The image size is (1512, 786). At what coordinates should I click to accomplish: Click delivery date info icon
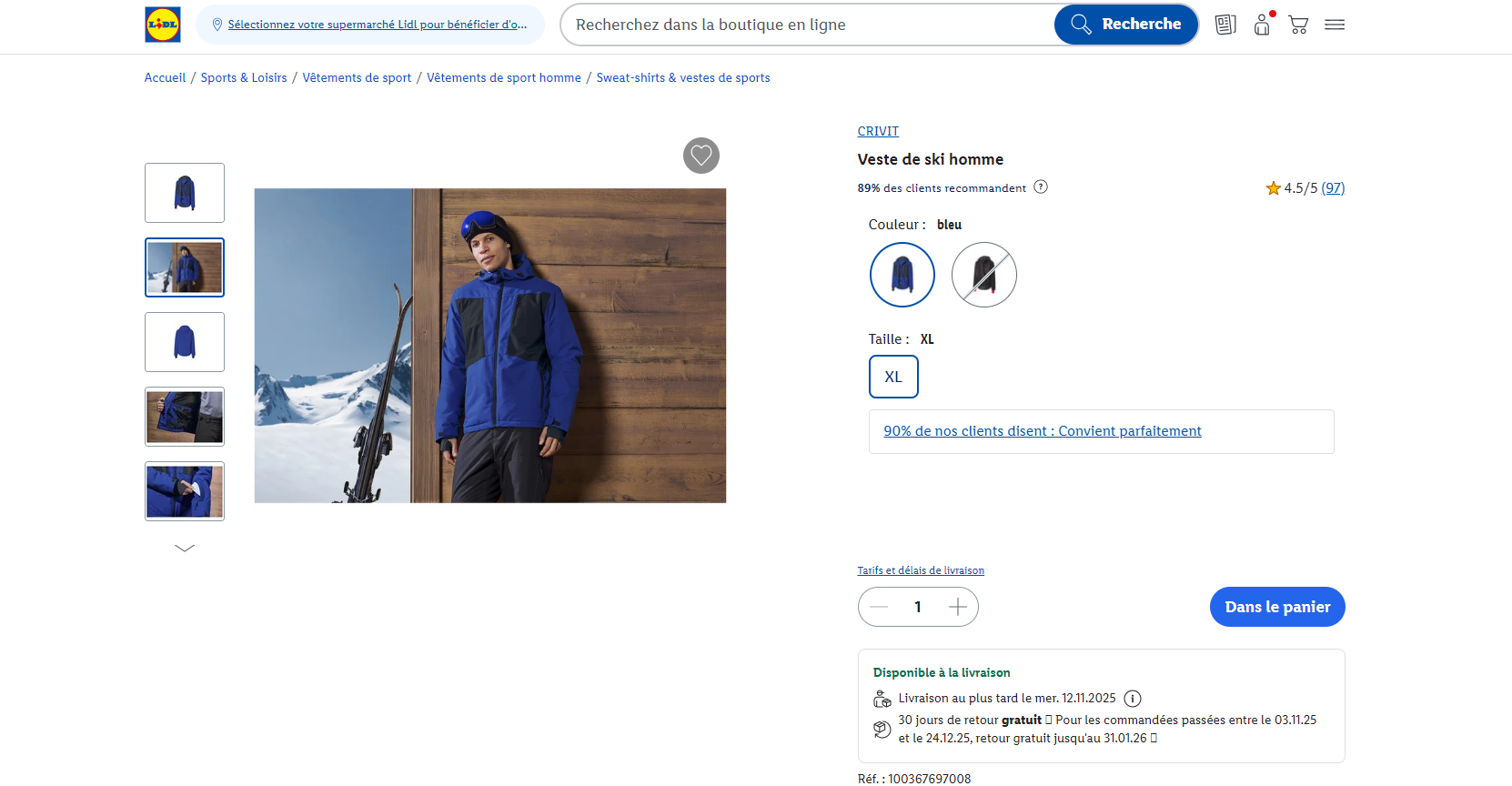1133,699
